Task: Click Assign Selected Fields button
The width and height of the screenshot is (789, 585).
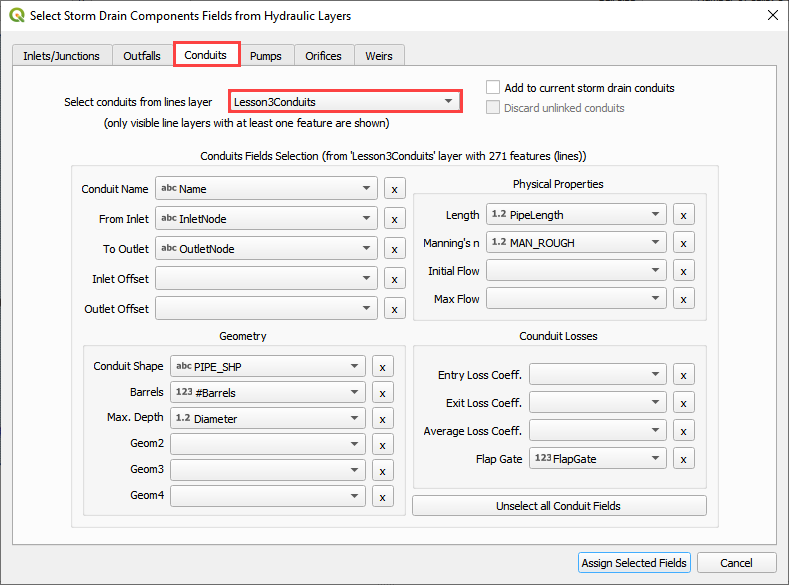Action: [634, 563]
